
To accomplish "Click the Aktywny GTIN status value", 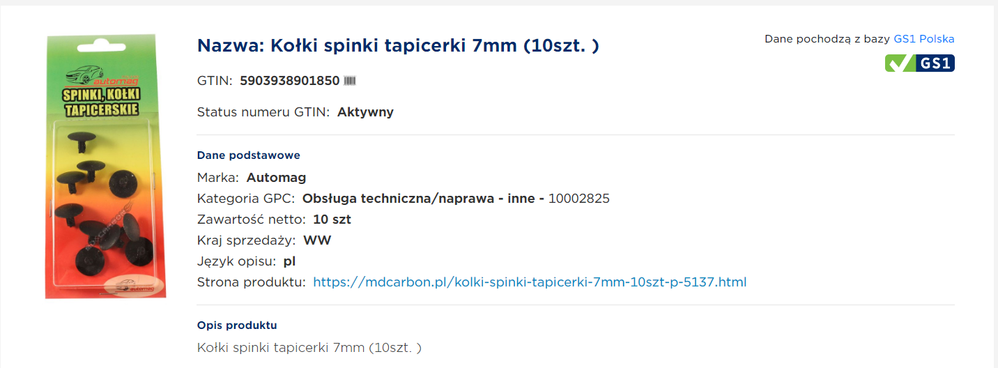I will click(x=365, y=113).
